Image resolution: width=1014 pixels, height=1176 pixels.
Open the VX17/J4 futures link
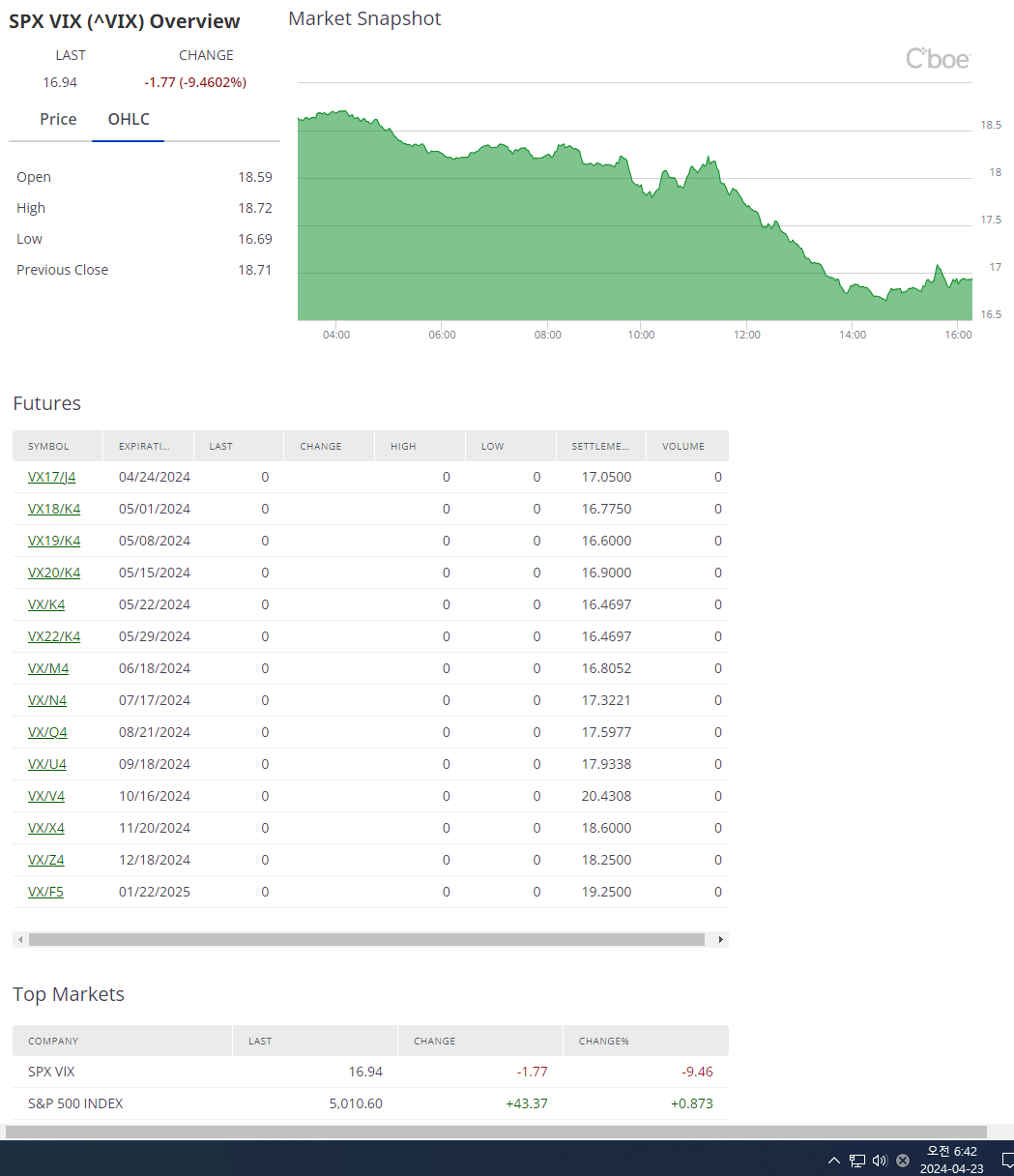(x=52, y=477)
